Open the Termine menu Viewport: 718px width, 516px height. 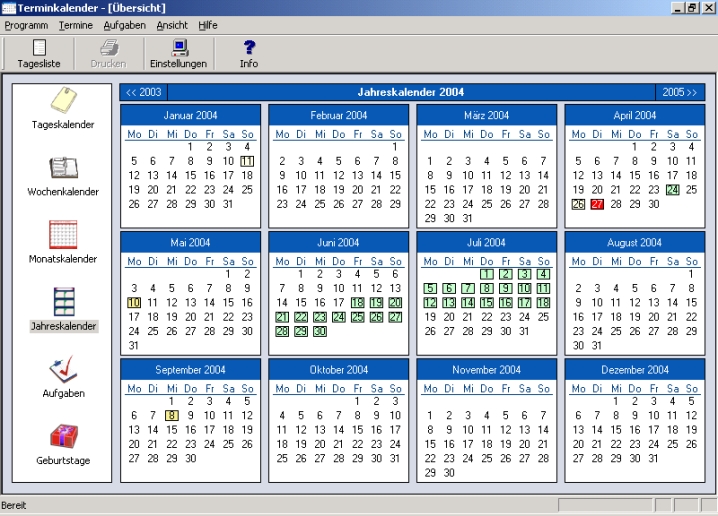point(76,24)
